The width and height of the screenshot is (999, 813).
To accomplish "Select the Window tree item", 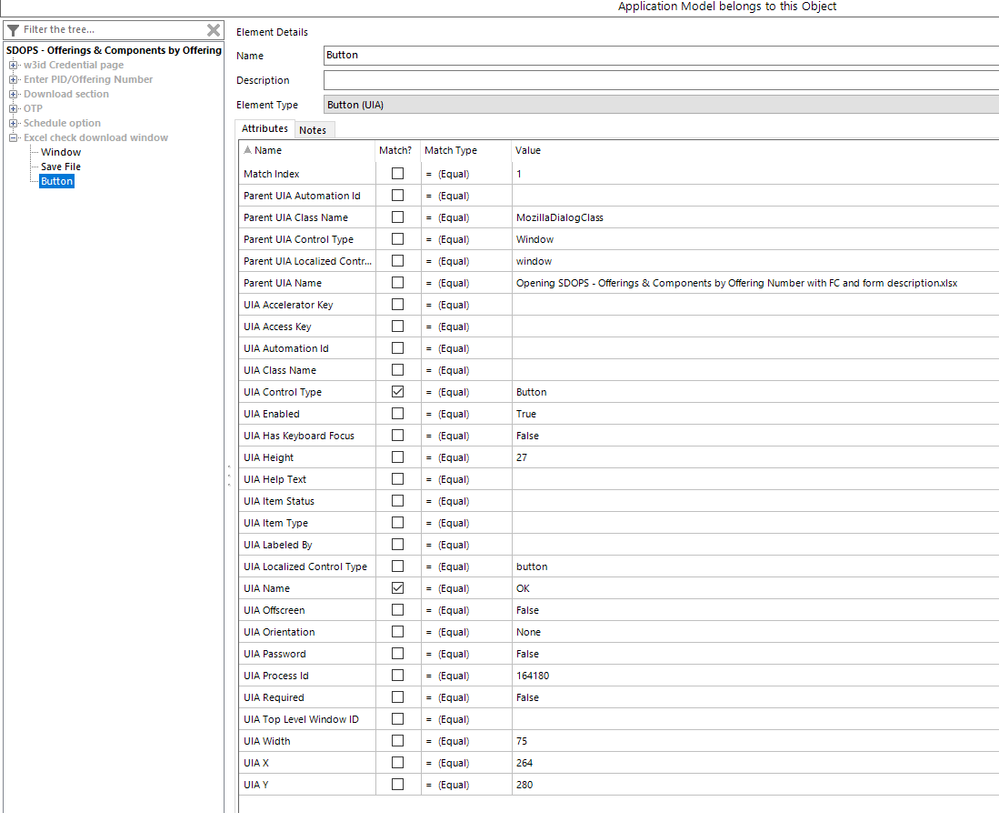I will tap(61, 152).
